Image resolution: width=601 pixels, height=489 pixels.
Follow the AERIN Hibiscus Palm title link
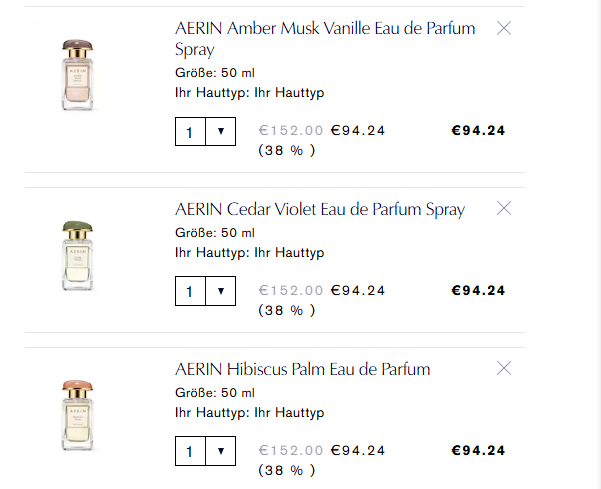click(x=302, y=369)
